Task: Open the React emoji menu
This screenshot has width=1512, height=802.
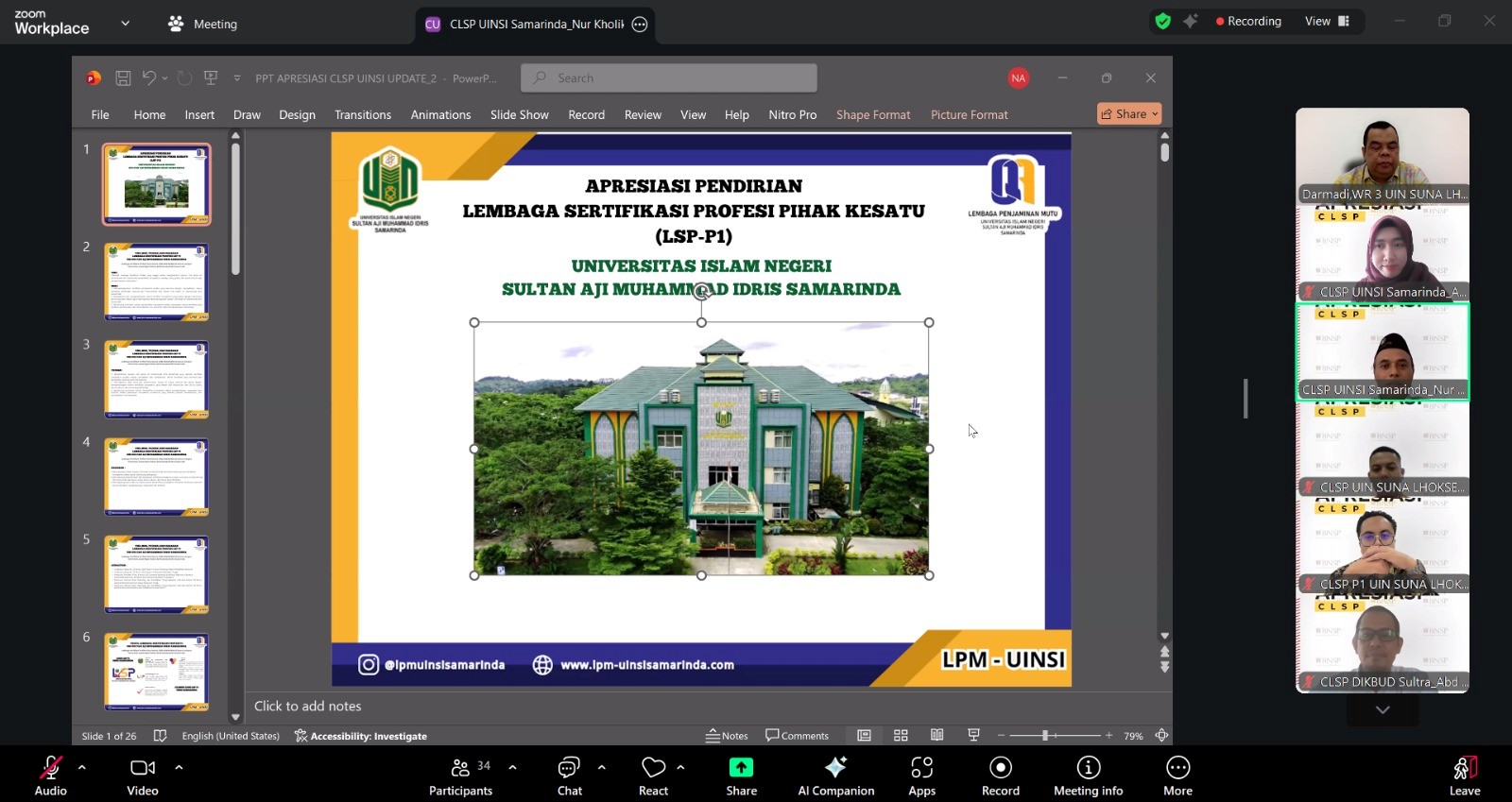Action: [653, 776]
